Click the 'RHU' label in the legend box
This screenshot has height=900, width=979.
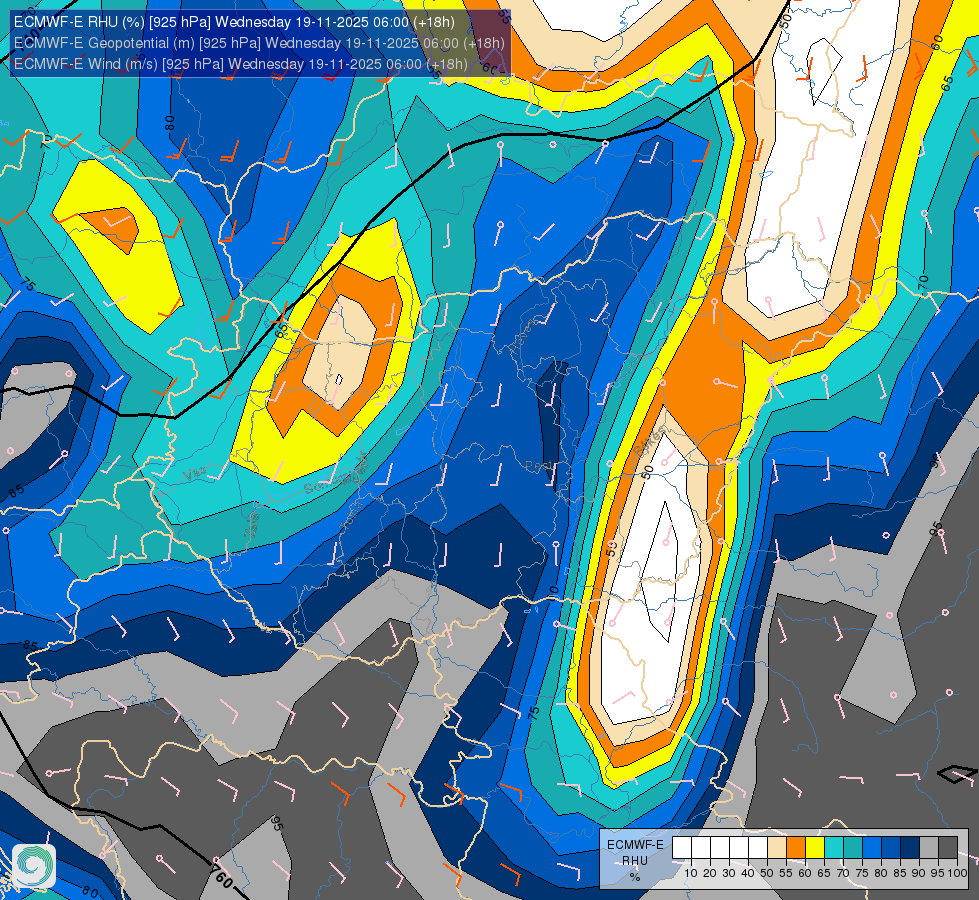[635, 860]
